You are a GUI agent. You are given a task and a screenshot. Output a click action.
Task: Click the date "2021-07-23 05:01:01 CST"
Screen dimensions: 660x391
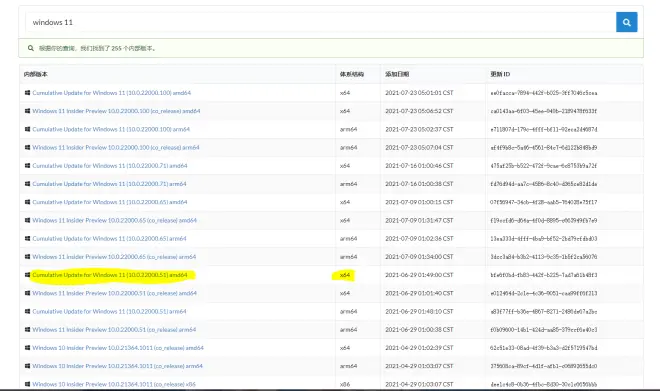(x=419, y=93)
